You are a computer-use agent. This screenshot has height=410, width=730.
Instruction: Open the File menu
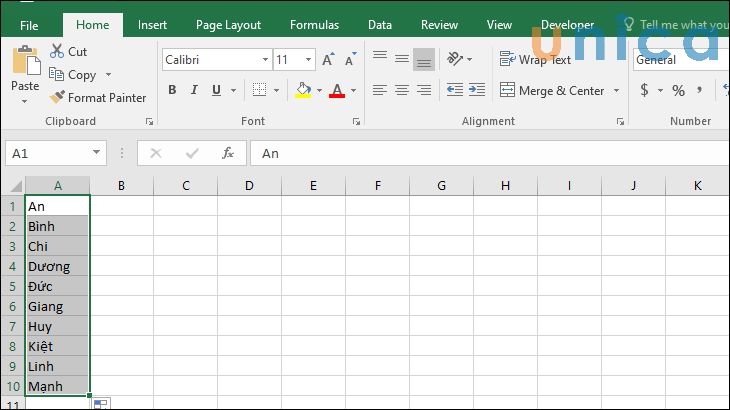click(29, 25)
